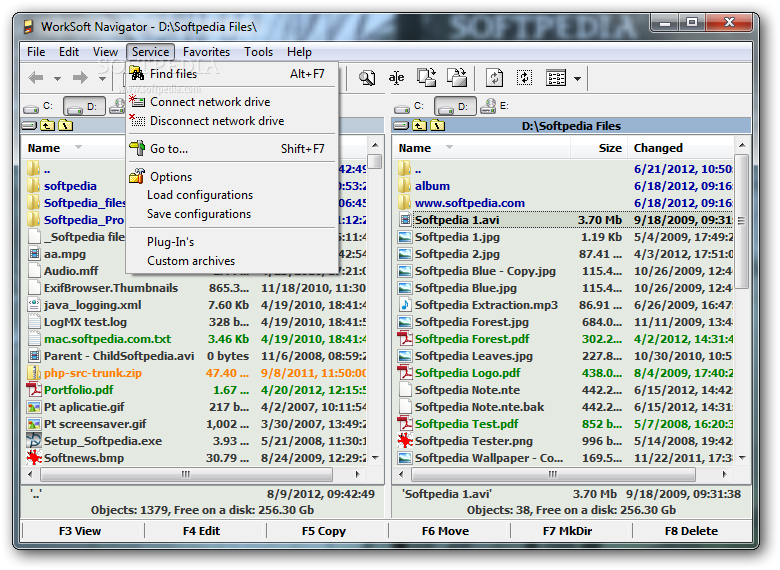The image size is (780, 570).
Task: Open Plug-In's menu entry
Action: [232, 242]
